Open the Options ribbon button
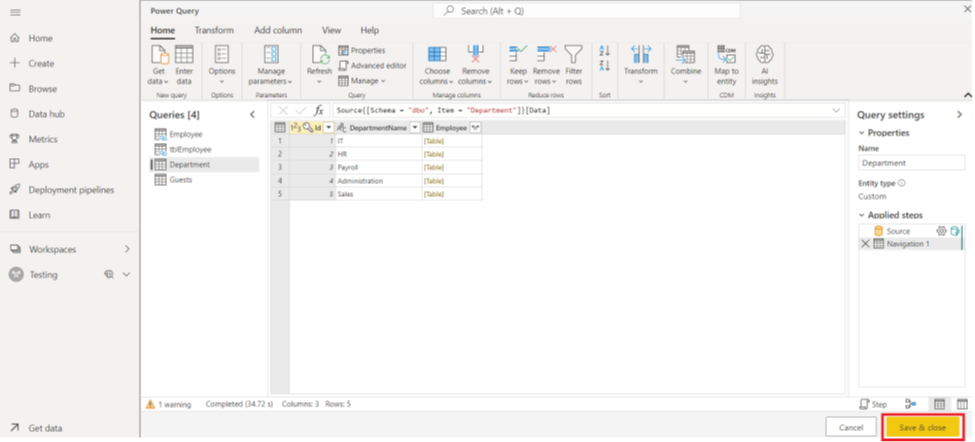This screenshot has height=442, width=975. pos(222,65)
